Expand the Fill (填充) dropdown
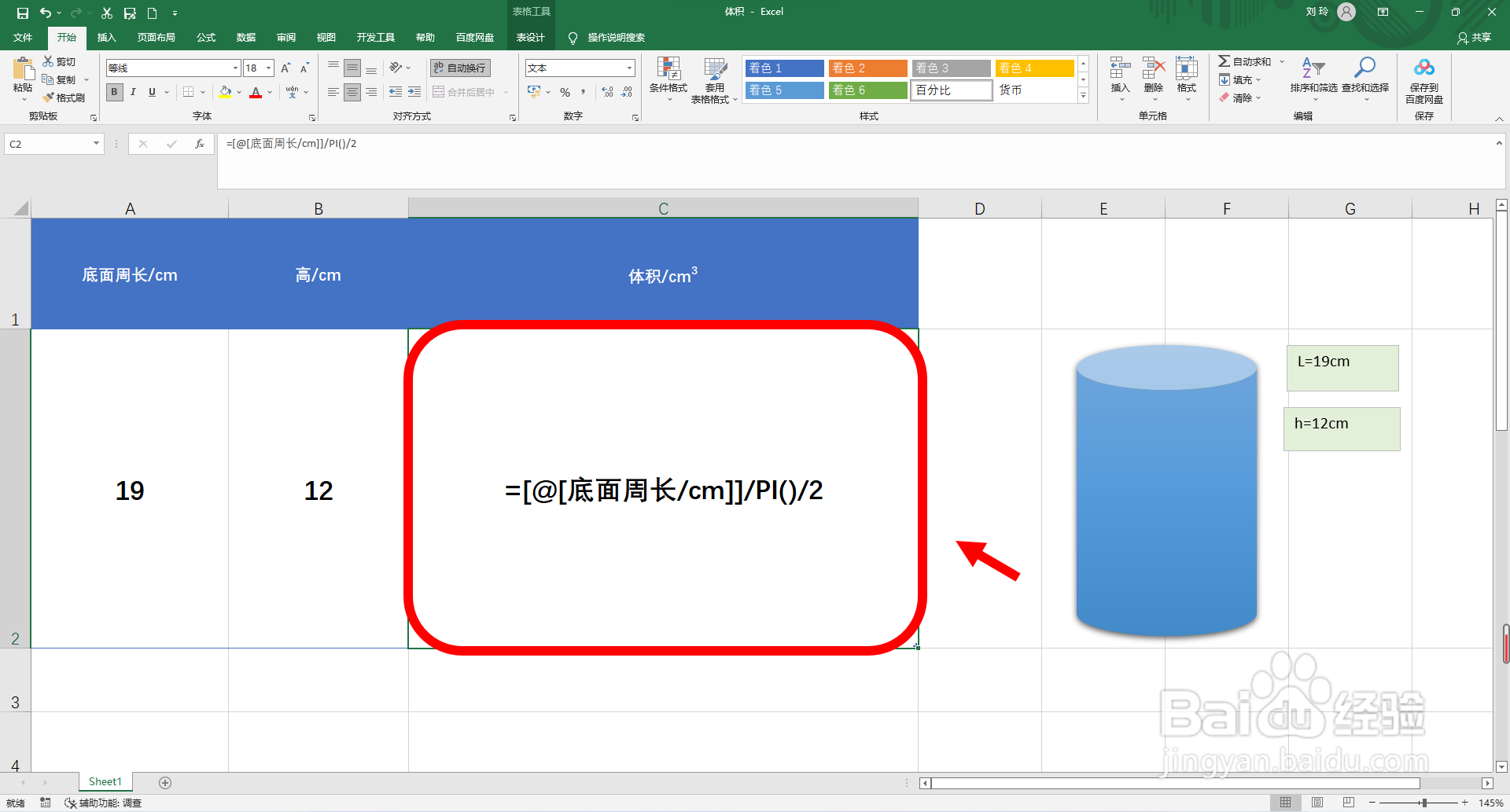The image size is (1510, 812). point(1258,79)
